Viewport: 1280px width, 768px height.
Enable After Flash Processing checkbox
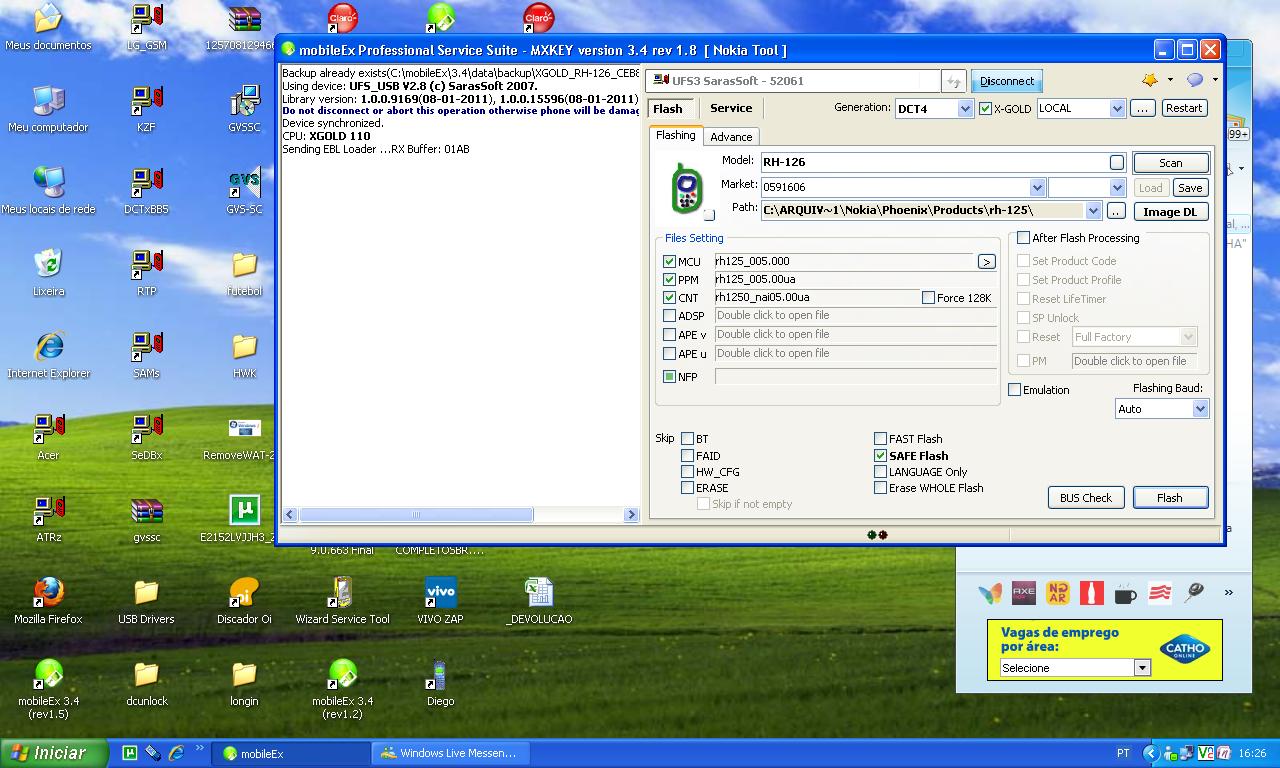tap(1023, 238)
